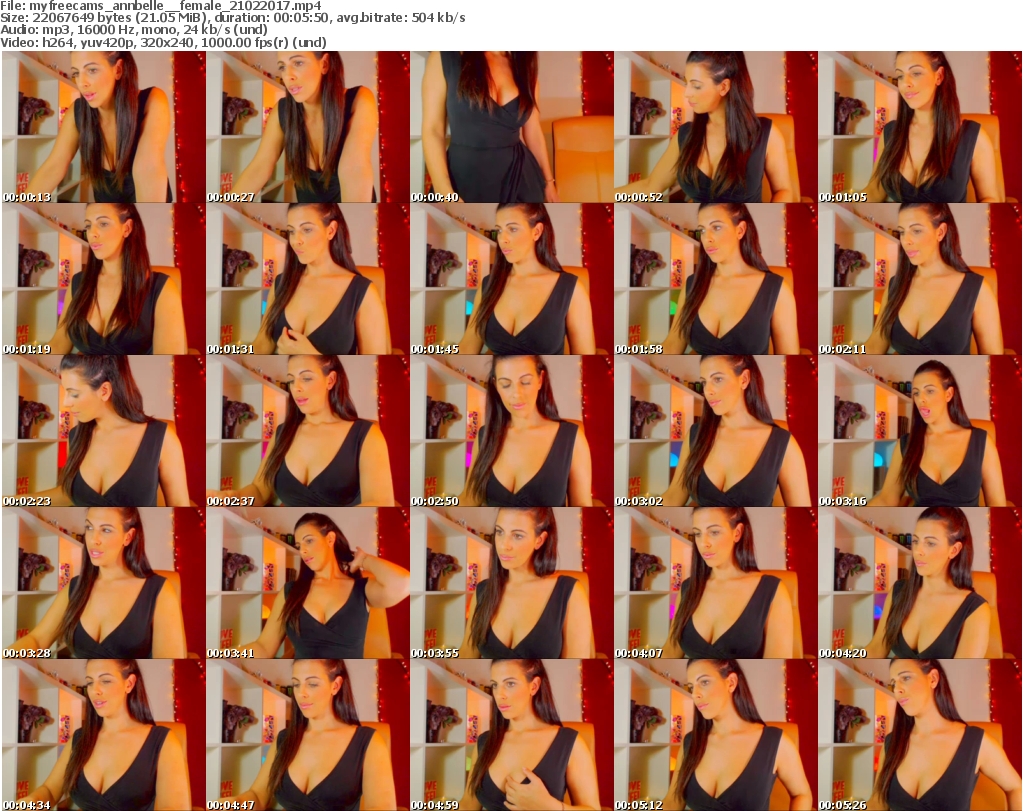The width and height of the screenshot is (1024, 811).
Task: Select the thumbnail stamped 00:01:05
Action: [920, 127]
